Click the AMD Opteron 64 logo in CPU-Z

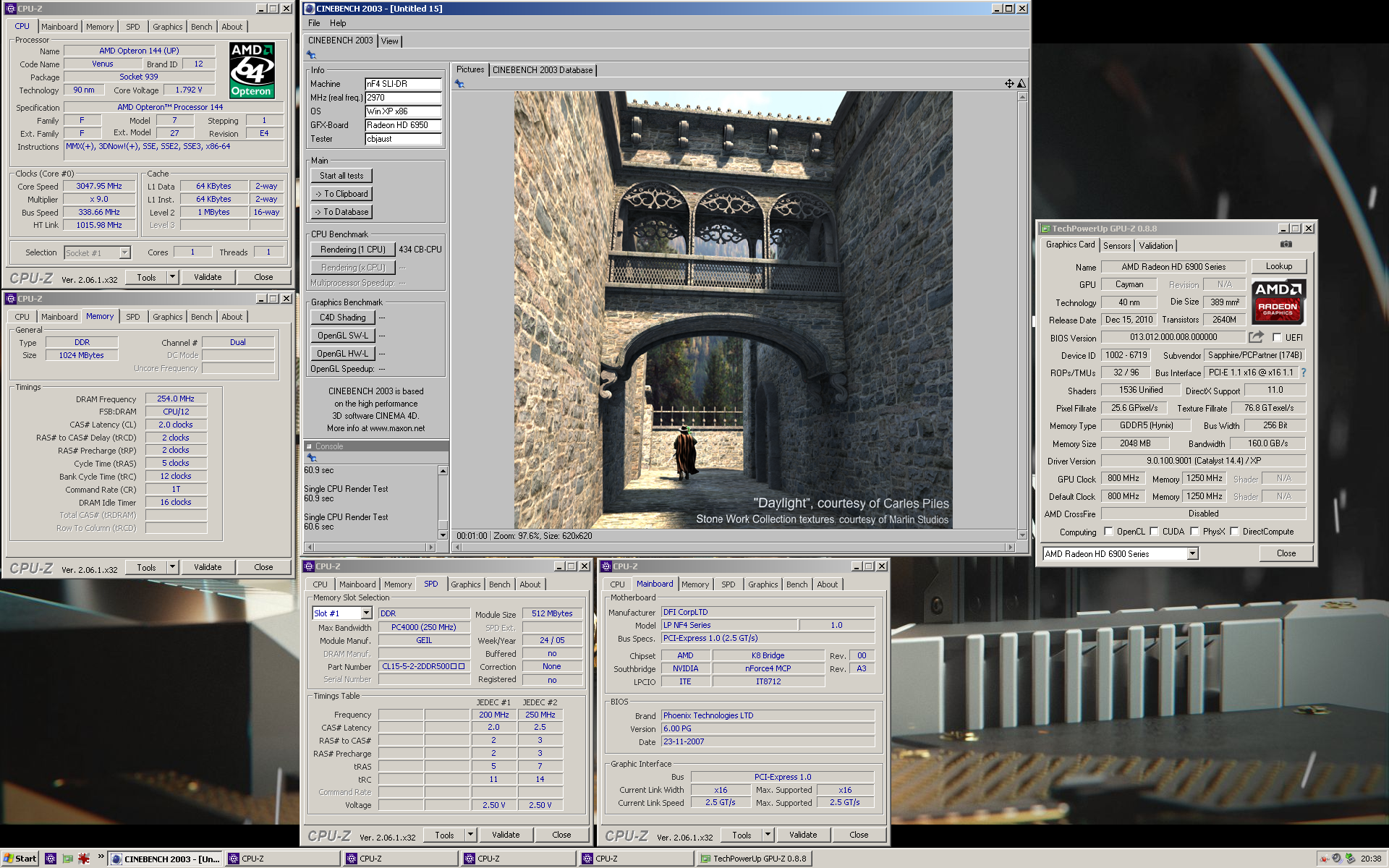coord(251,70)
